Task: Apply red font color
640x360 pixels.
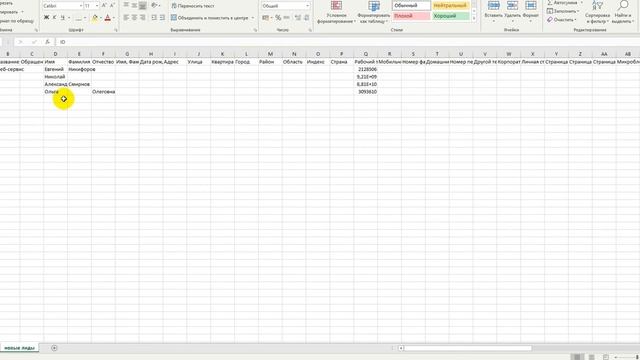Action: coord(108,18)
